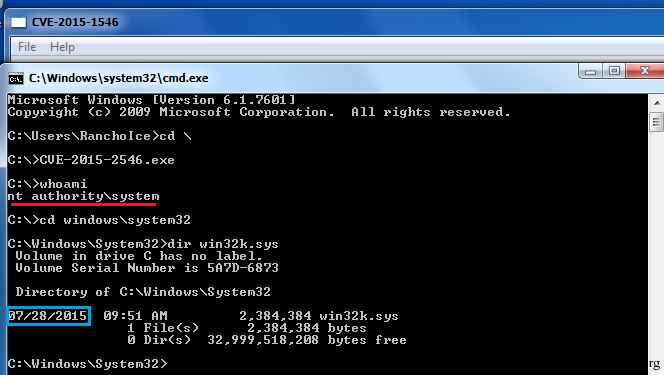Click the whoami command text
The width and height of the screenshot is (664, 375).
[x=64, y=184]
